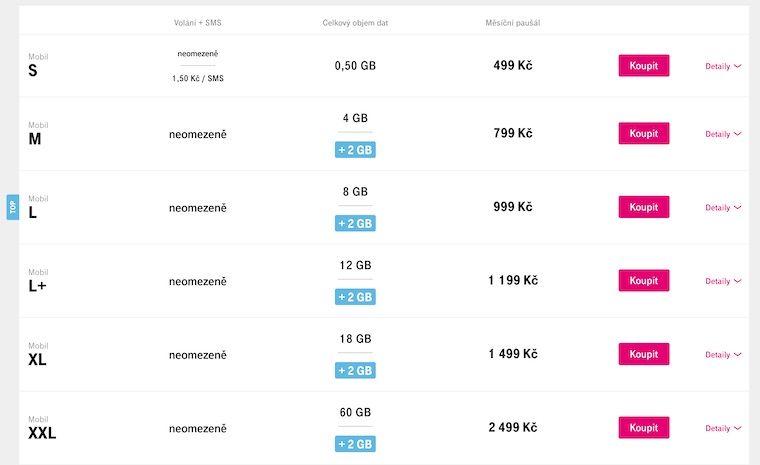Expand Detaily for Mobil S
The image size is (760, 465).
point(723,67)
